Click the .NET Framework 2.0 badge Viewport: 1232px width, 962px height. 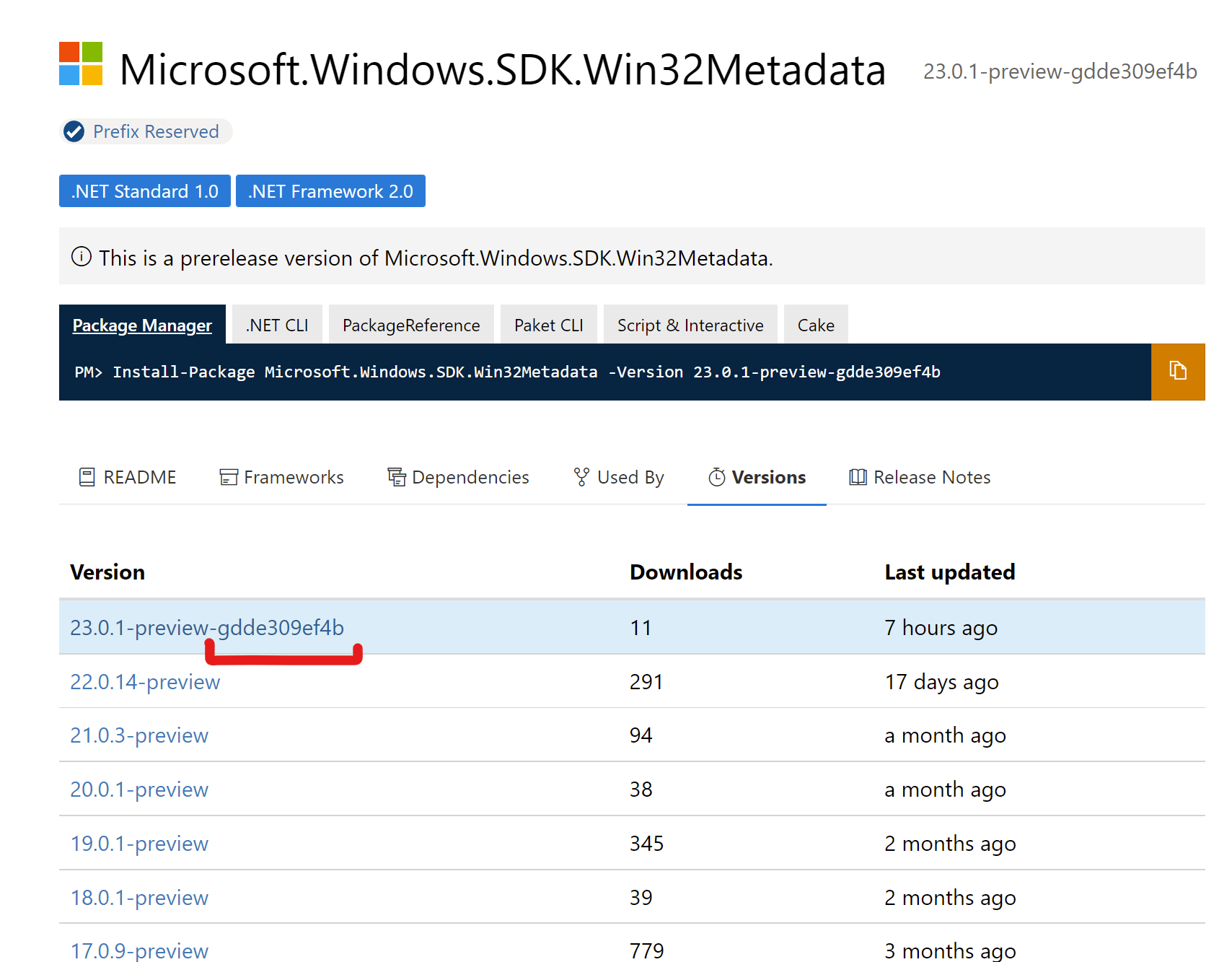(330, 191)
